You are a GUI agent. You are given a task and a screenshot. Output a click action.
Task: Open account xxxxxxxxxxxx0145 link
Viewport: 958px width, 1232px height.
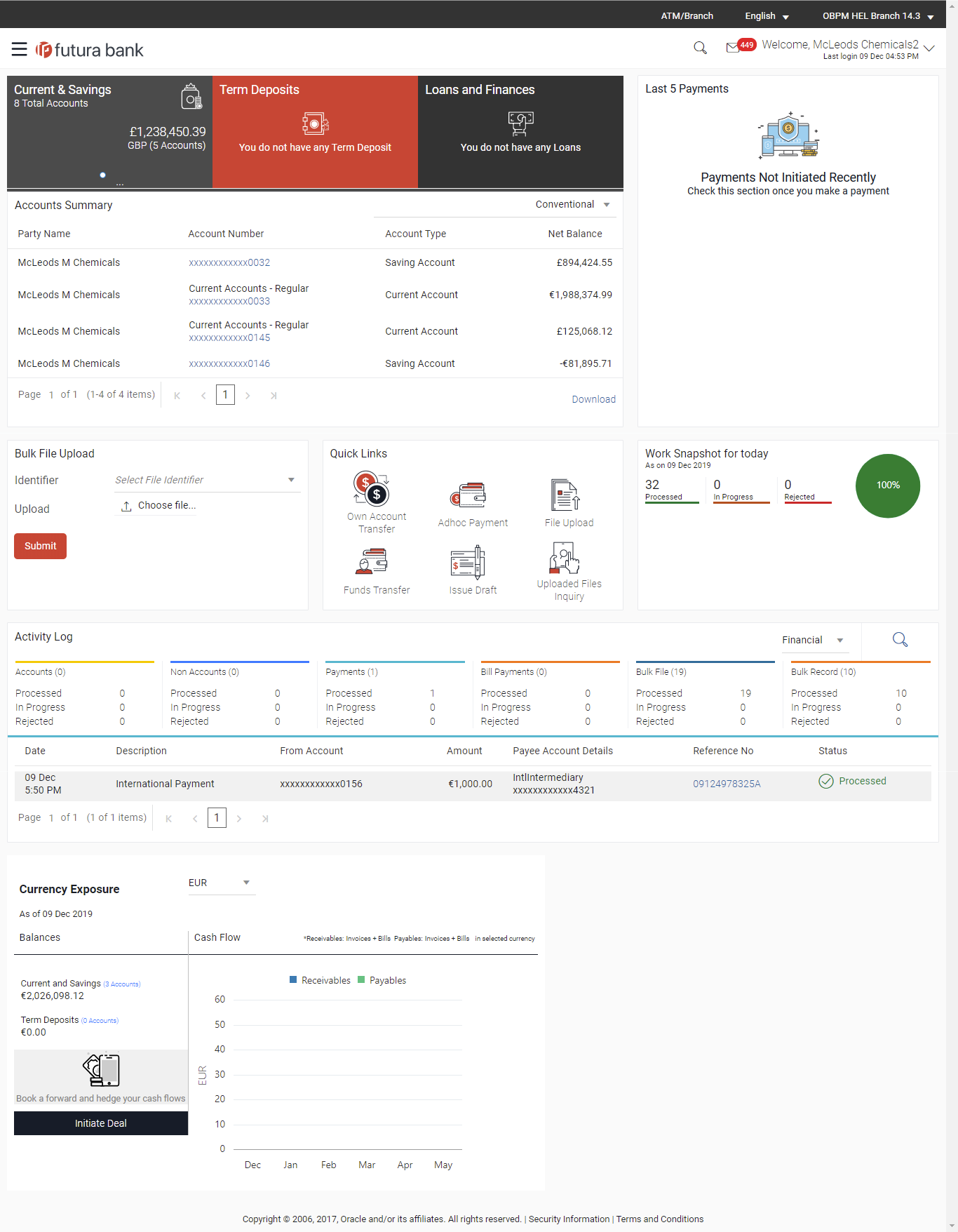[x=229, y=337]
